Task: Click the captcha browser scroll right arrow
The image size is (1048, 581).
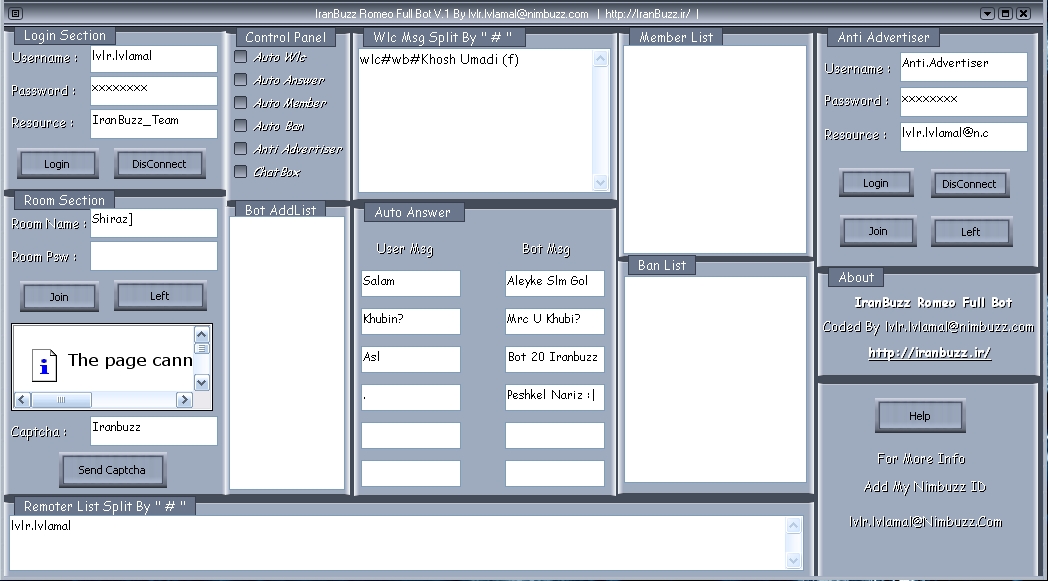Action: tap(184, 400)
